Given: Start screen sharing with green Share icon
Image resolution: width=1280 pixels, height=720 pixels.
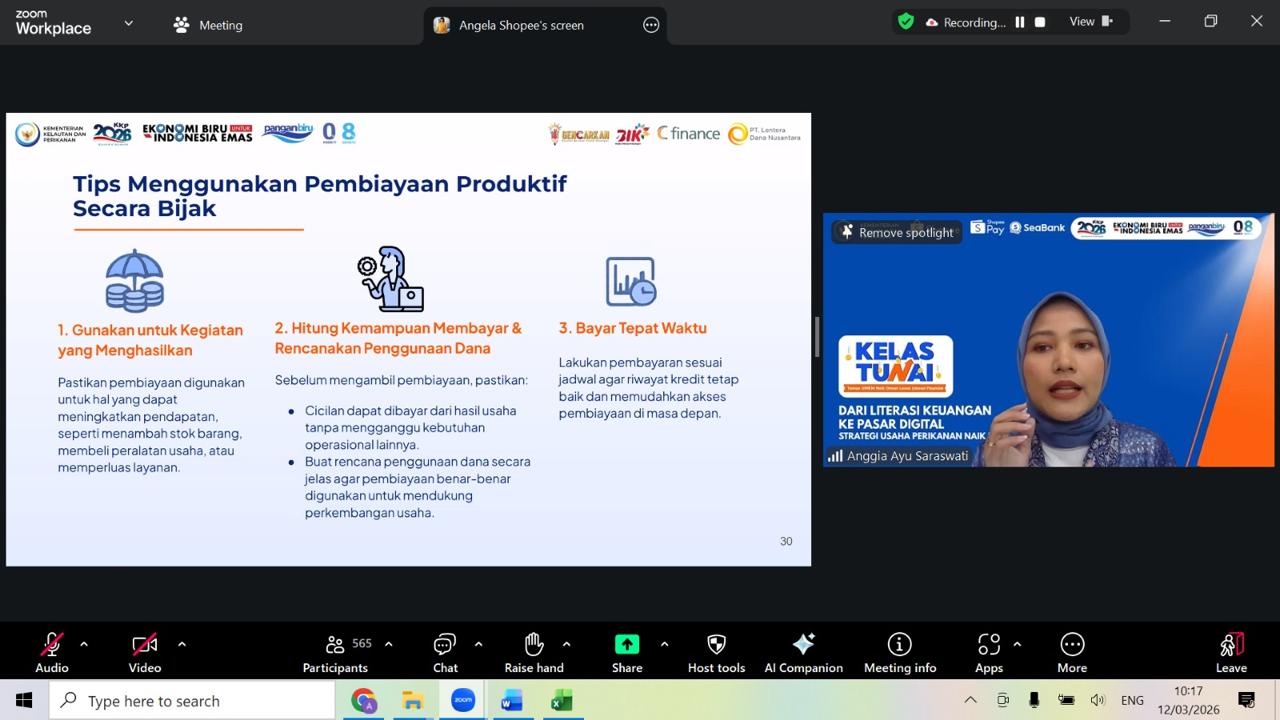Looking at the screenshot, I should coord(627,653).
